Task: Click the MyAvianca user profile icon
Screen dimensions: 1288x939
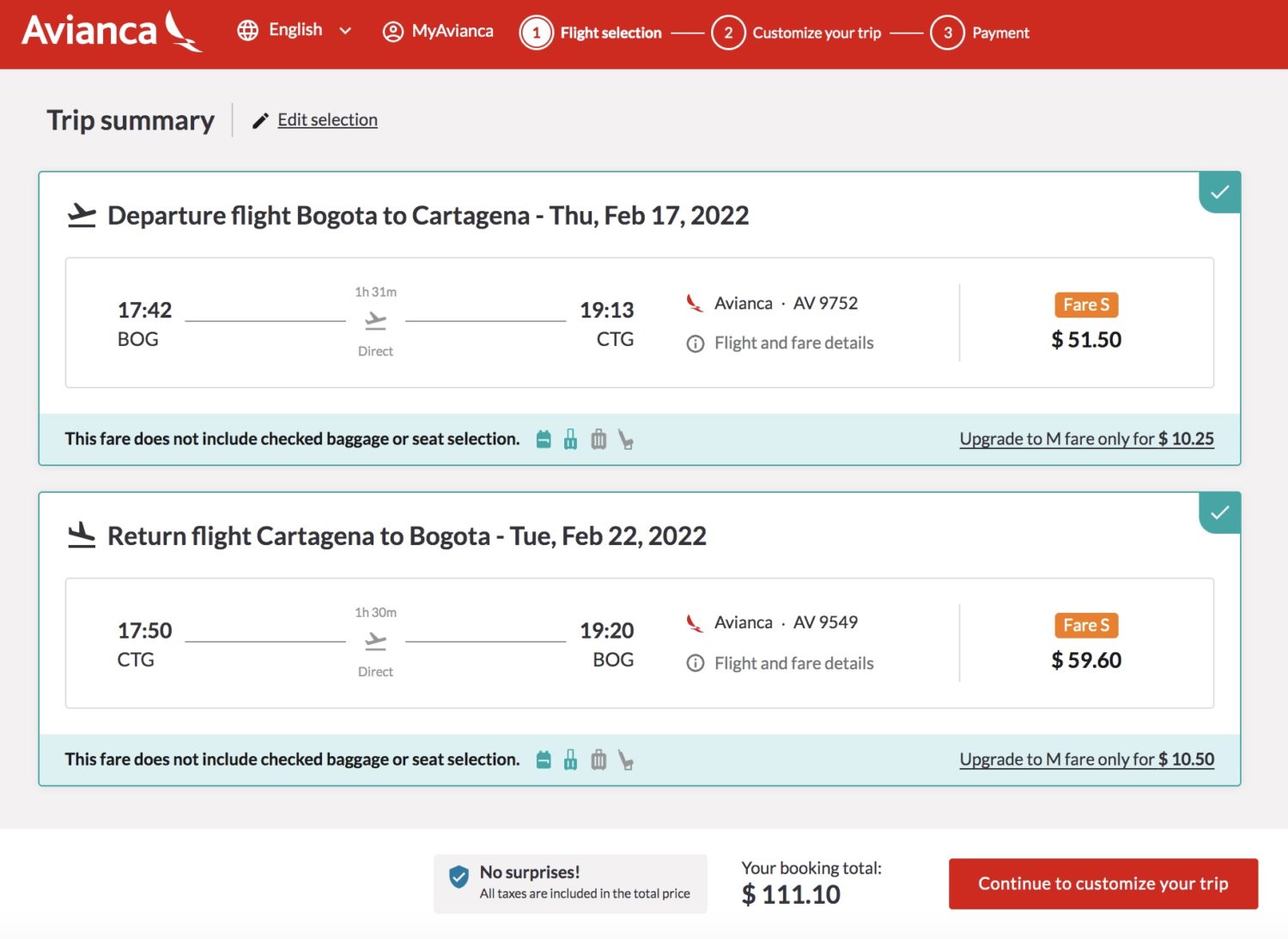Action: coord(392,32)
